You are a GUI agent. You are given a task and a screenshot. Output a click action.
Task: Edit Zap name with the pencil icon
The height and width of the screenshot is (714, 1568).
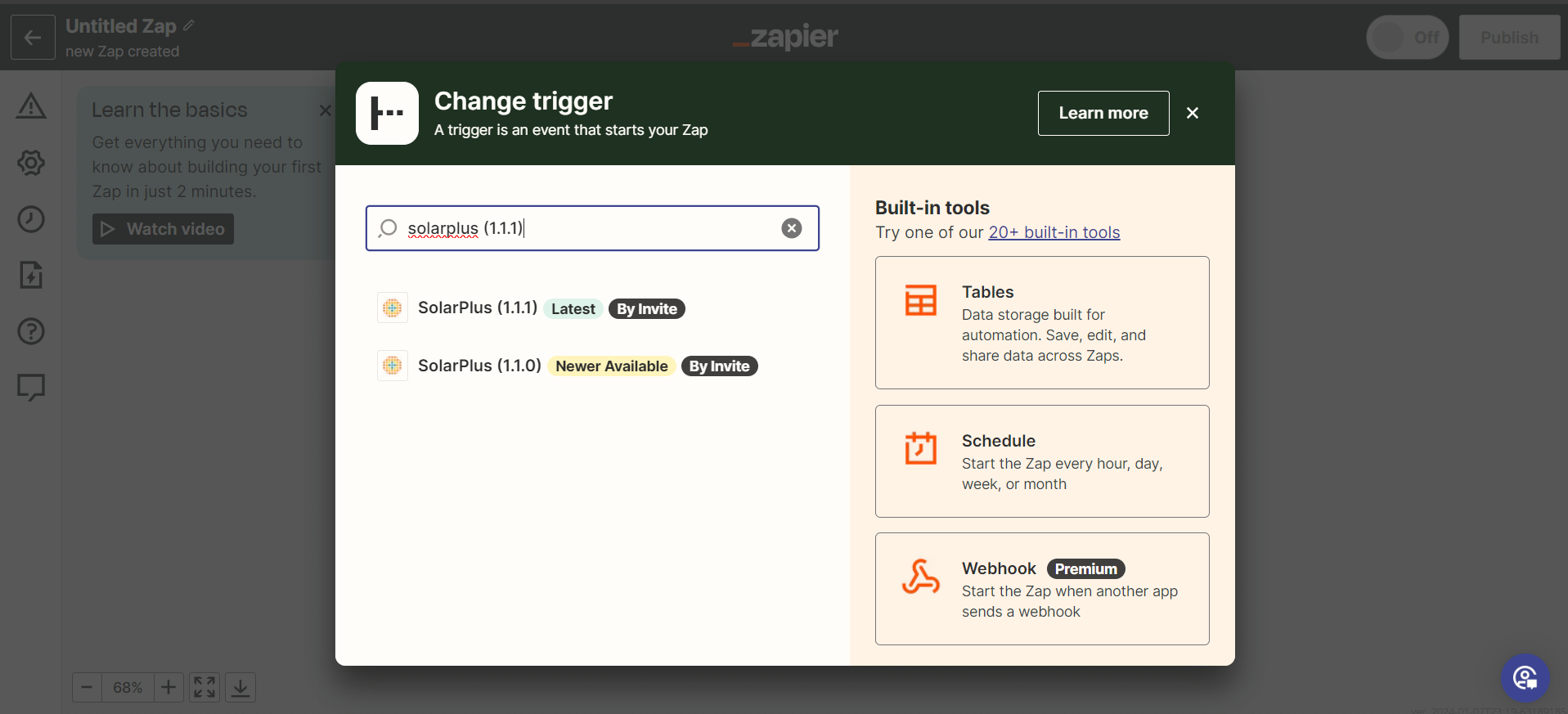tap(189, 26)
